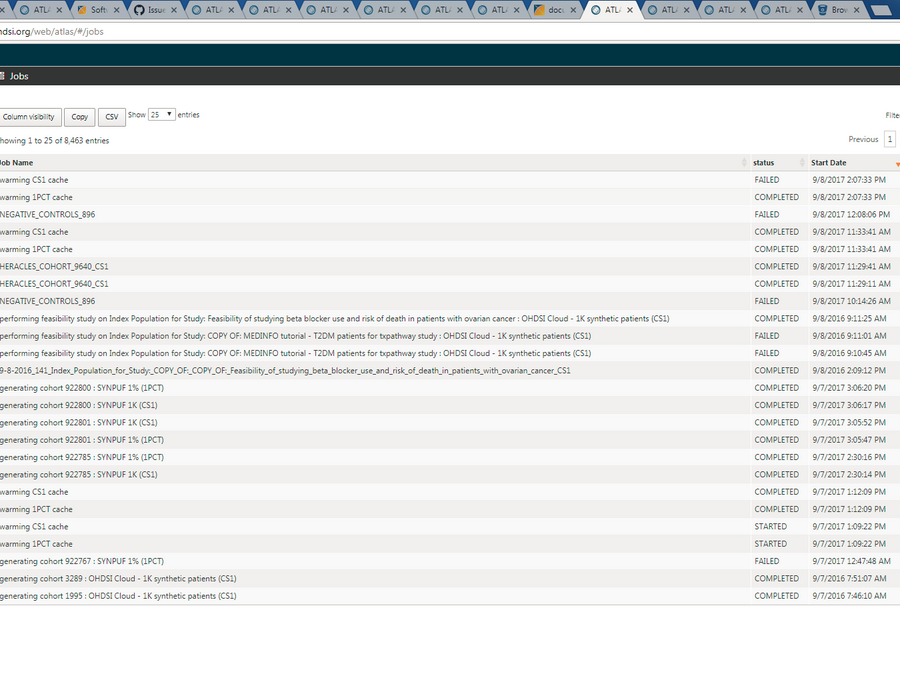Click the Copy button
Screen dimensions: 900x700
coord(80,117)
